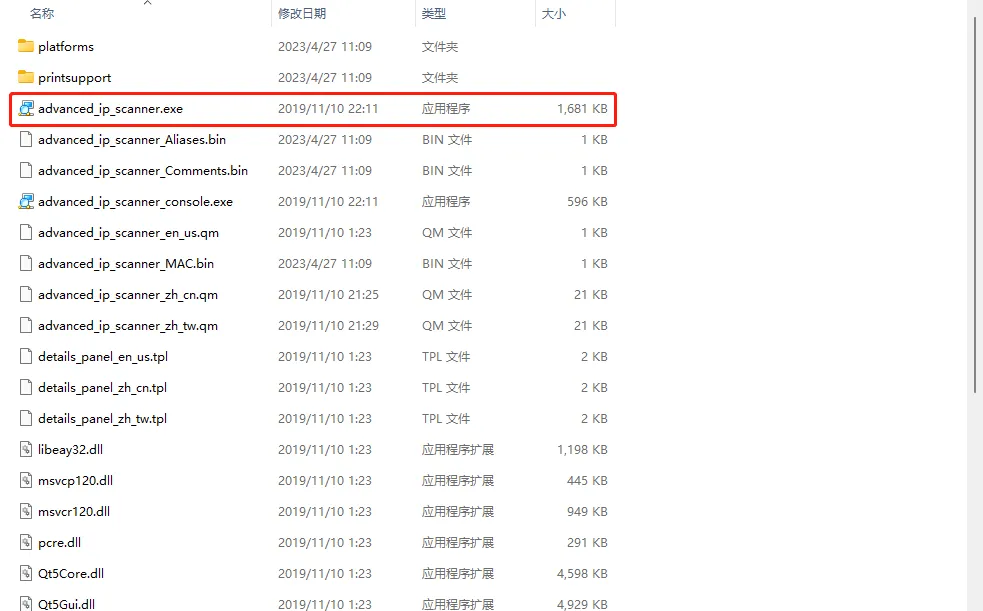
Task: Click the 1,198 KB size value
Action: tap(582, 449)
